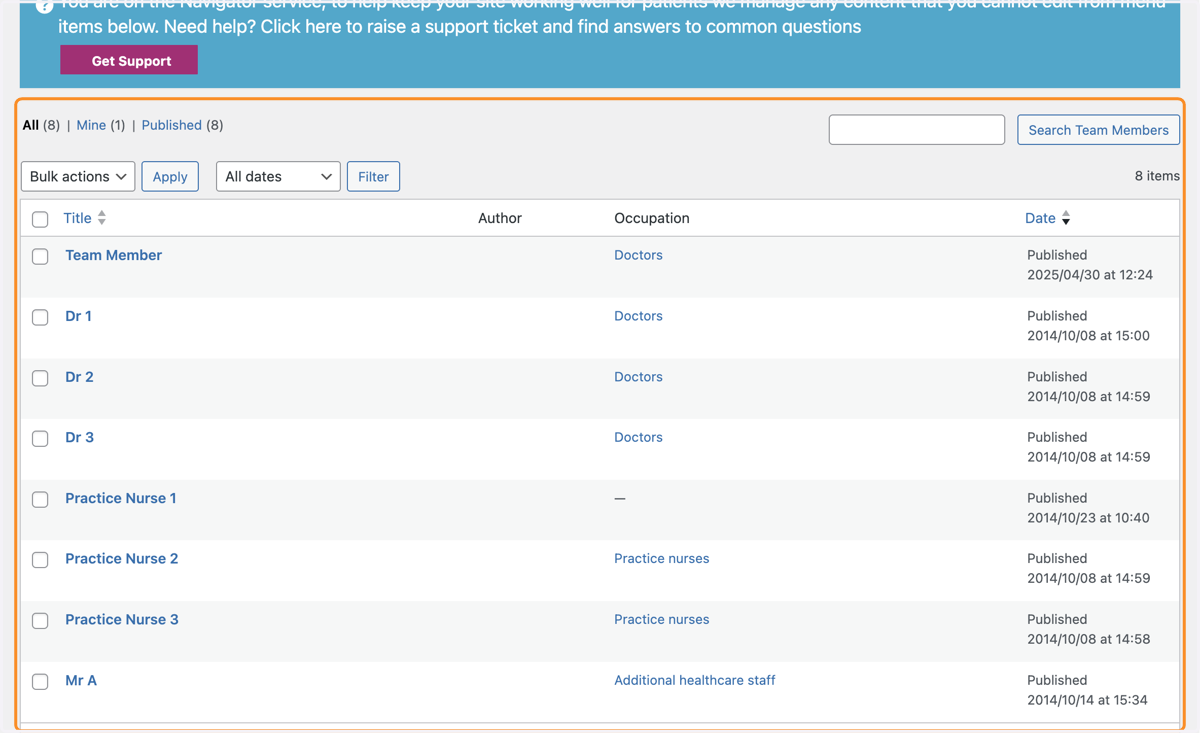This screenshot has height=733, width=1200.
Task: Select the Dr 1 row checkbox
Action: coord(40,317)
